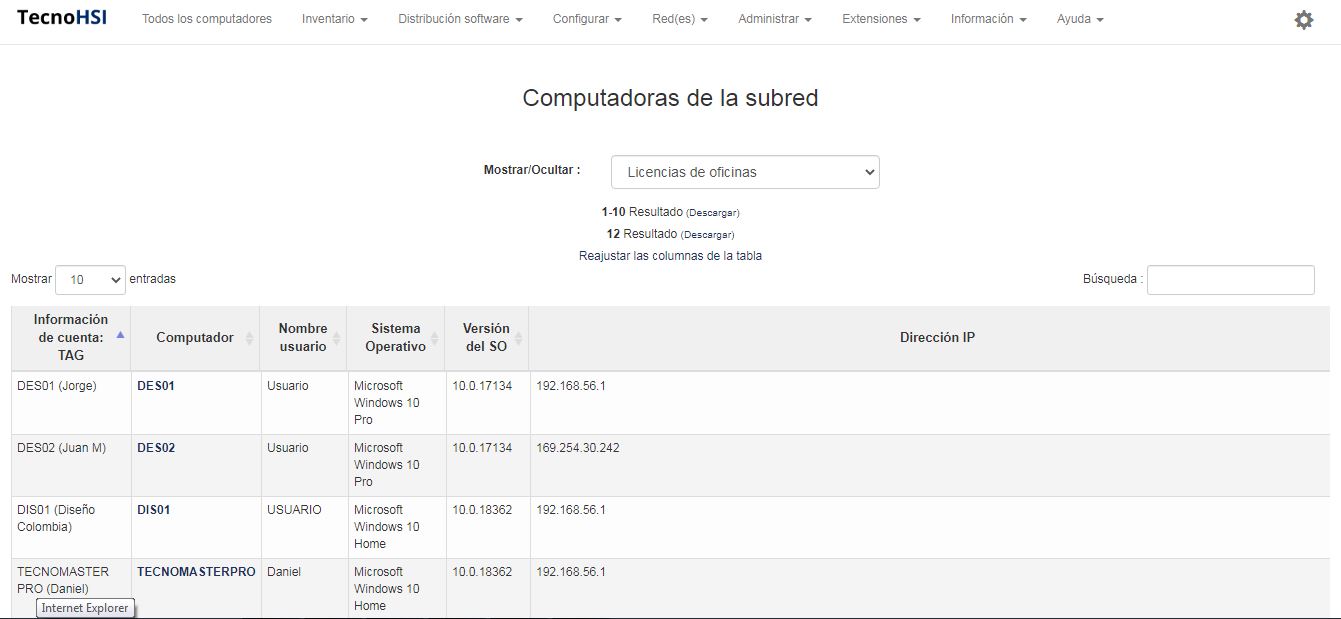Screen dimensions: 1341x619
Task: Open the entries-per-page Mostrar dropdown
Action: (90, 280)
